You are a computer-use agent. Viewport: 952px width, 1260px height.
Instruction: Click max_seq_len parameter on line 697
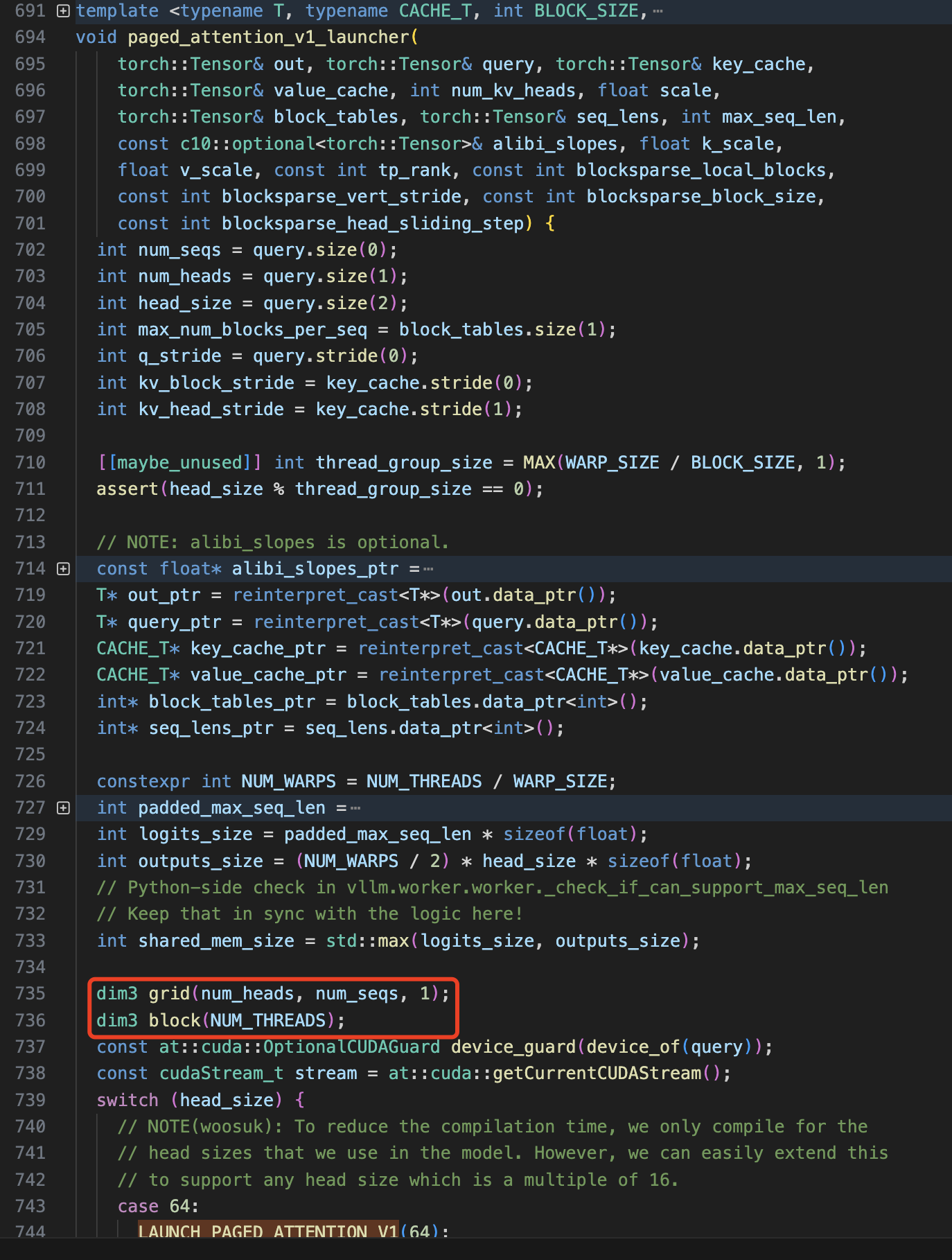pos(779,116)
